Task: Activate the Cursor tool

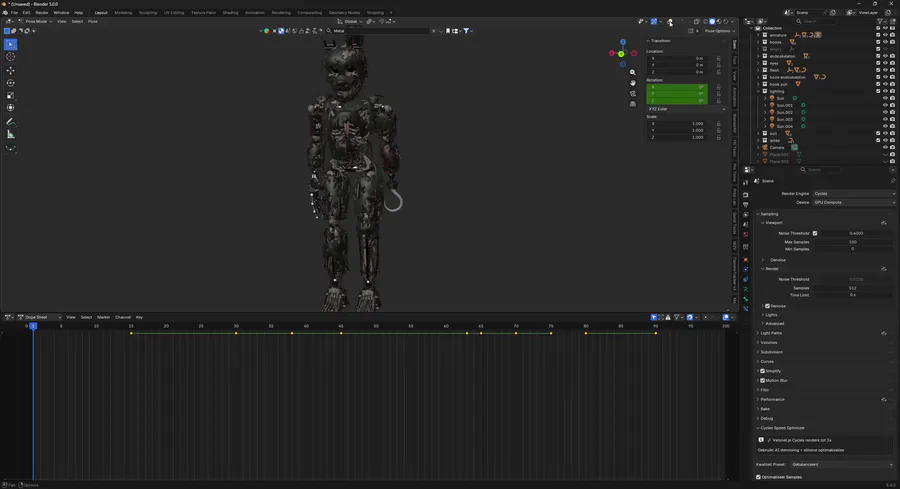Action: 11,57
